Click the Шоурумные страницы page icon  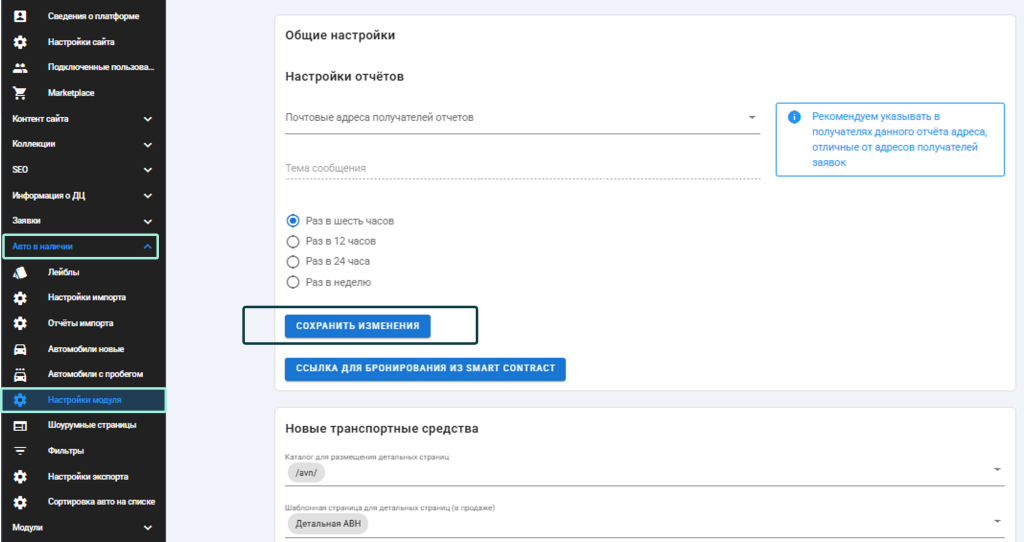(x=20, y=425)
